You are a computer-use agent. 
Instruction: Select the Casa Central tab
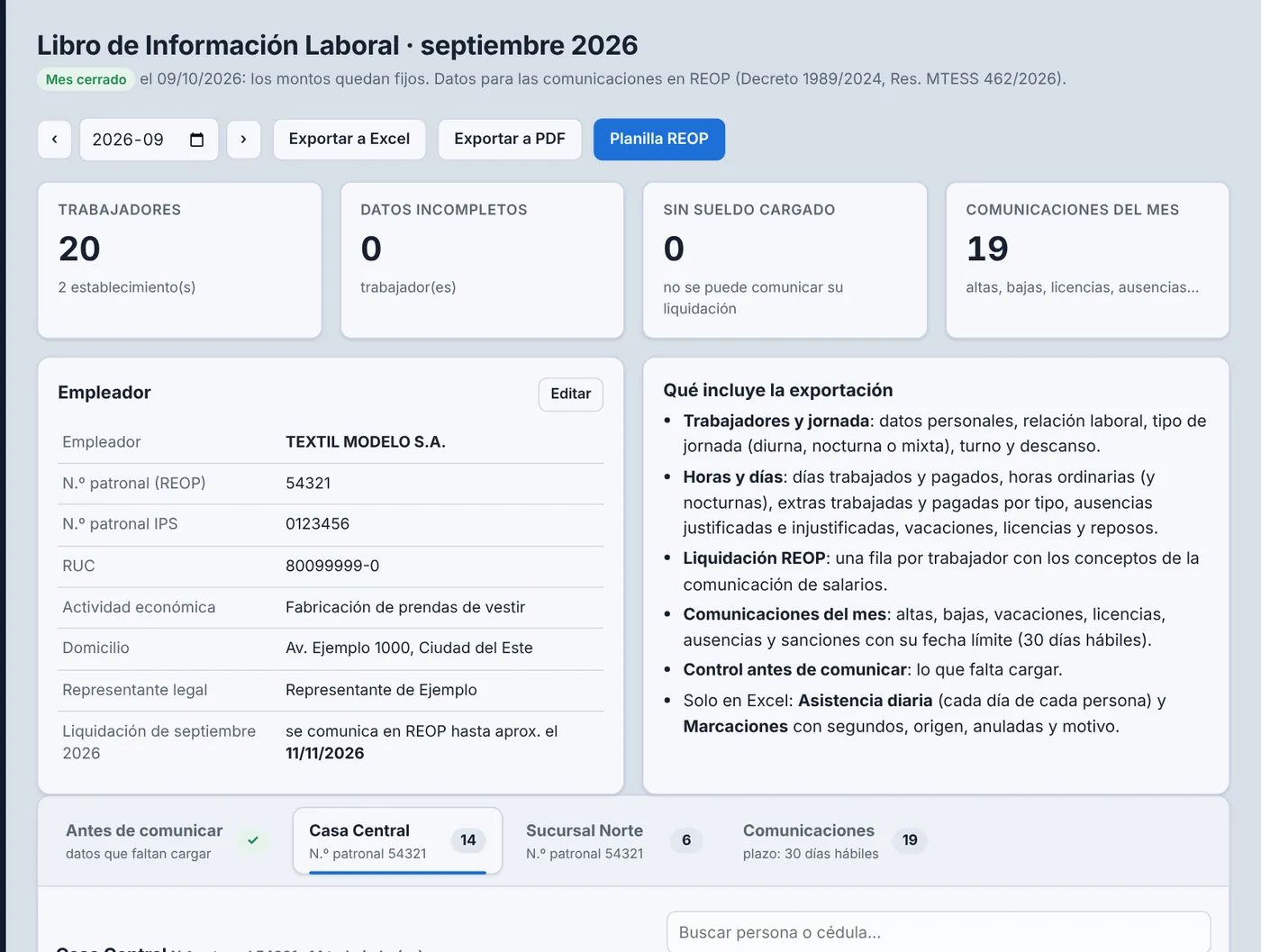397,841
